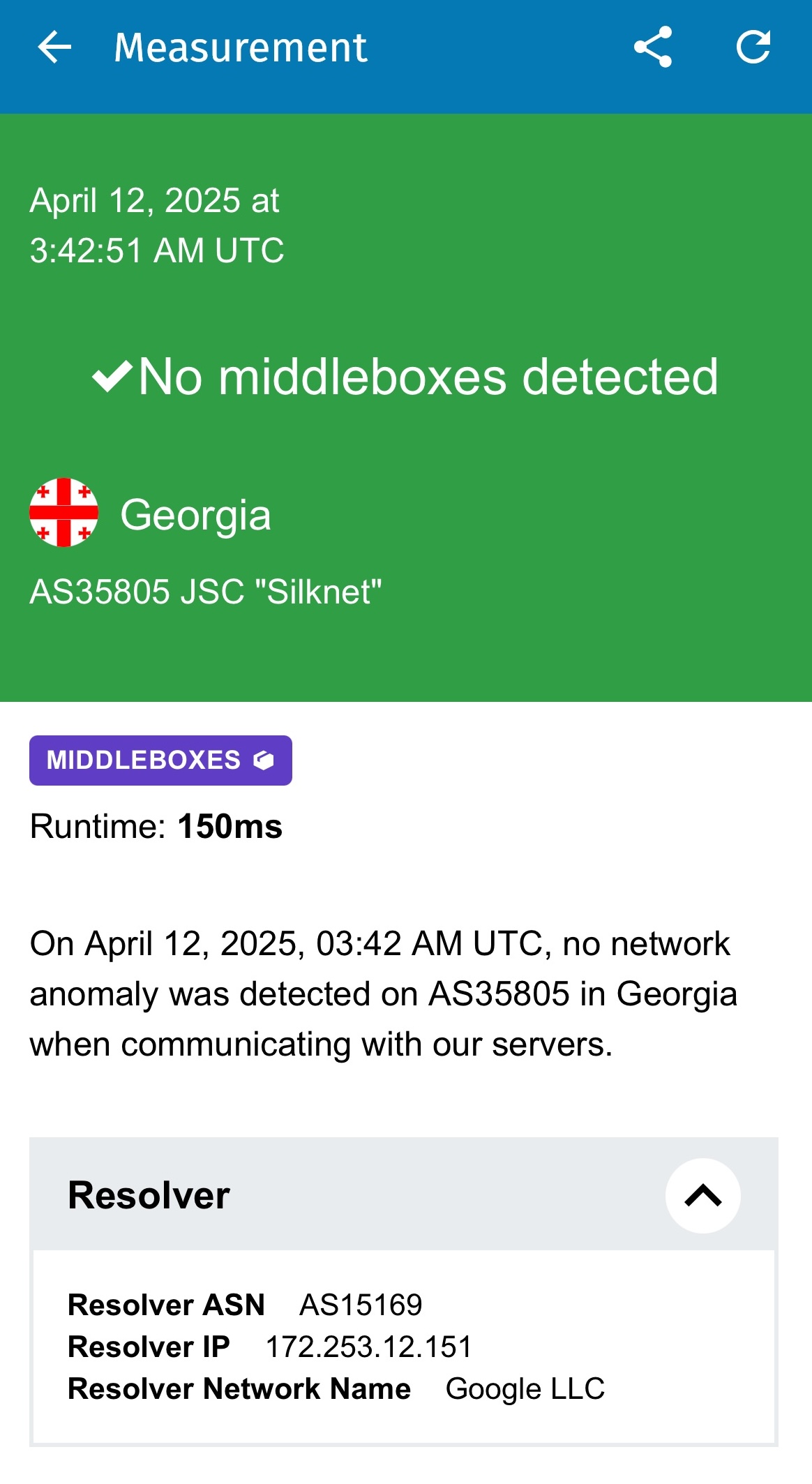This screenshot has height=1484, width=812.
Task: Reload the measurement with refresh icon
Action: tap(753, 47)
